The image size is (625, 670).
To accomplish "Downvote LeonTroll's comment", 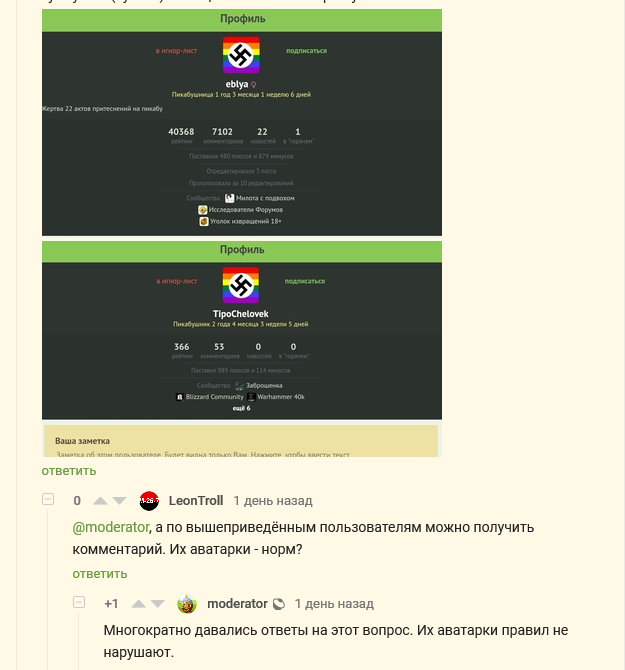I will [x=119, y=501].
